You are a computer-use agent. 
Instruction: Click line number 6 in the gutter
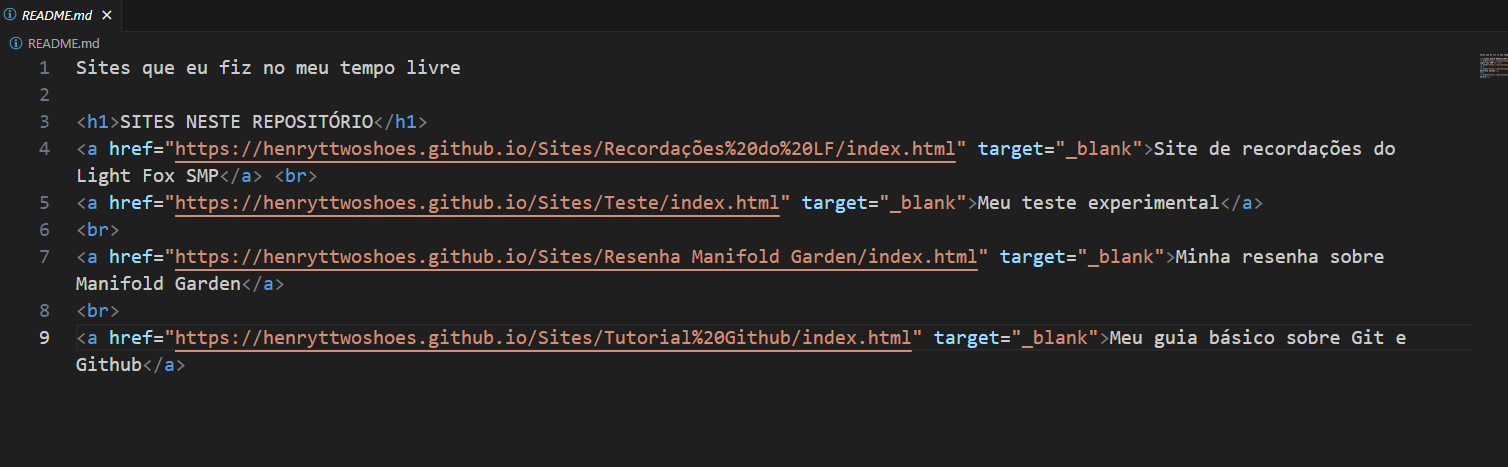[x=43, y=230]
